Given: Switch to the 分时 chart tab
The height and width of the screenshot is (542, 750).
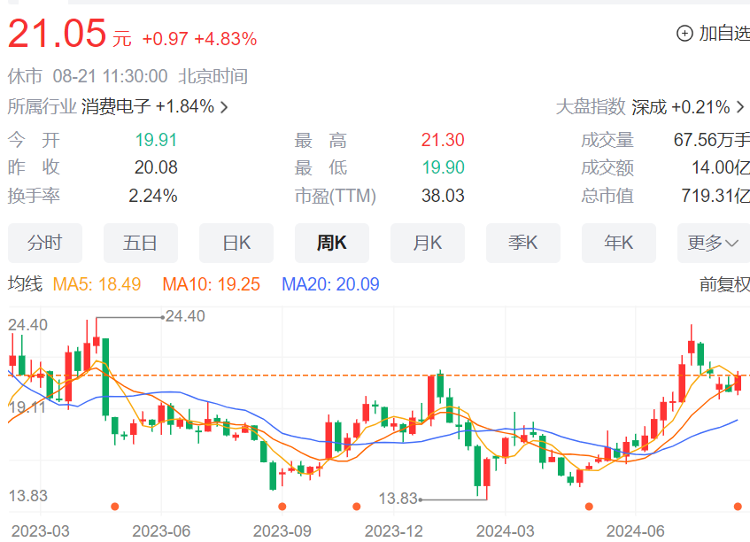Looking at the screenshot, I should [x=45, y=243].
